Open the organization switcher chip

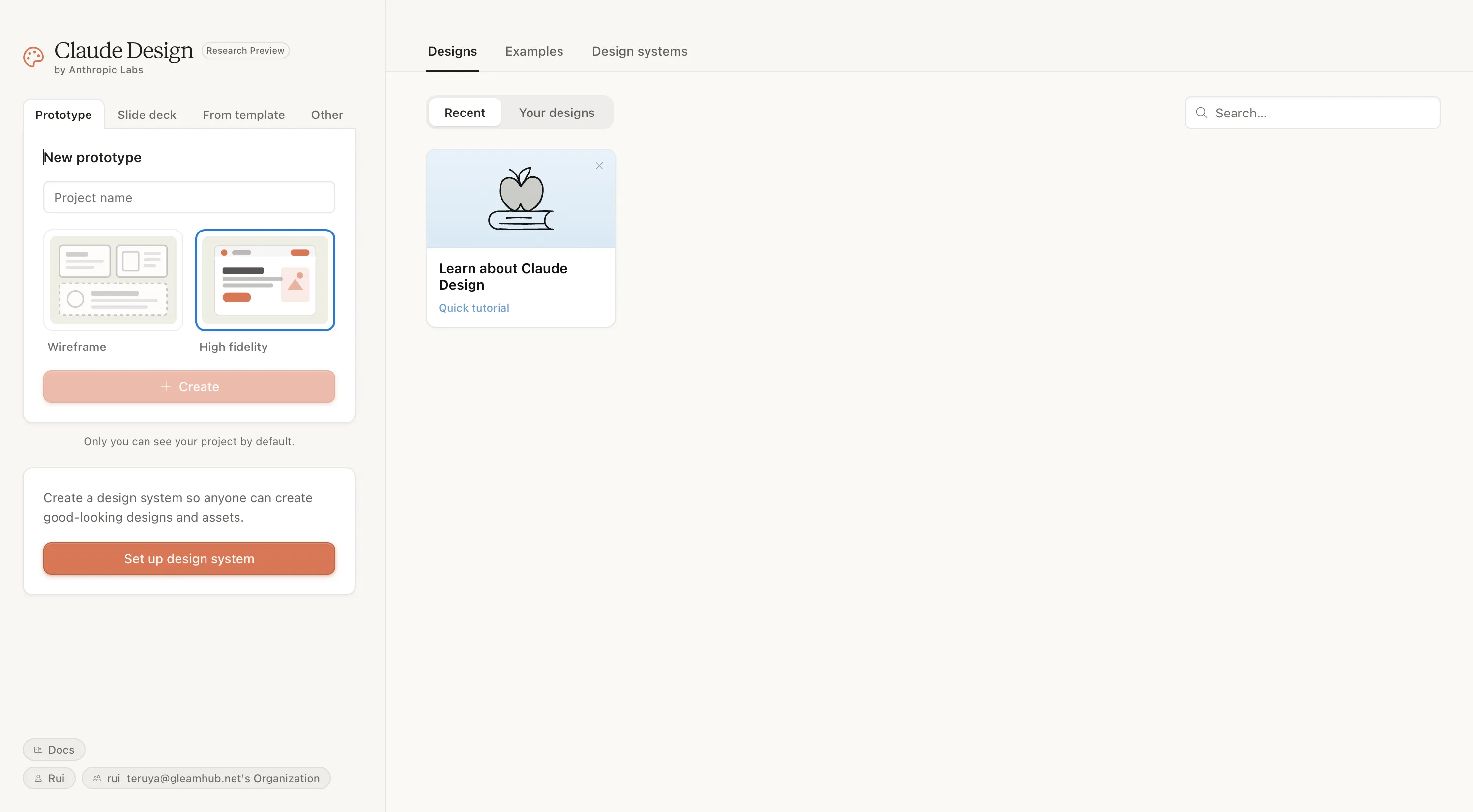pyautogui.click(x=206, y=778)
